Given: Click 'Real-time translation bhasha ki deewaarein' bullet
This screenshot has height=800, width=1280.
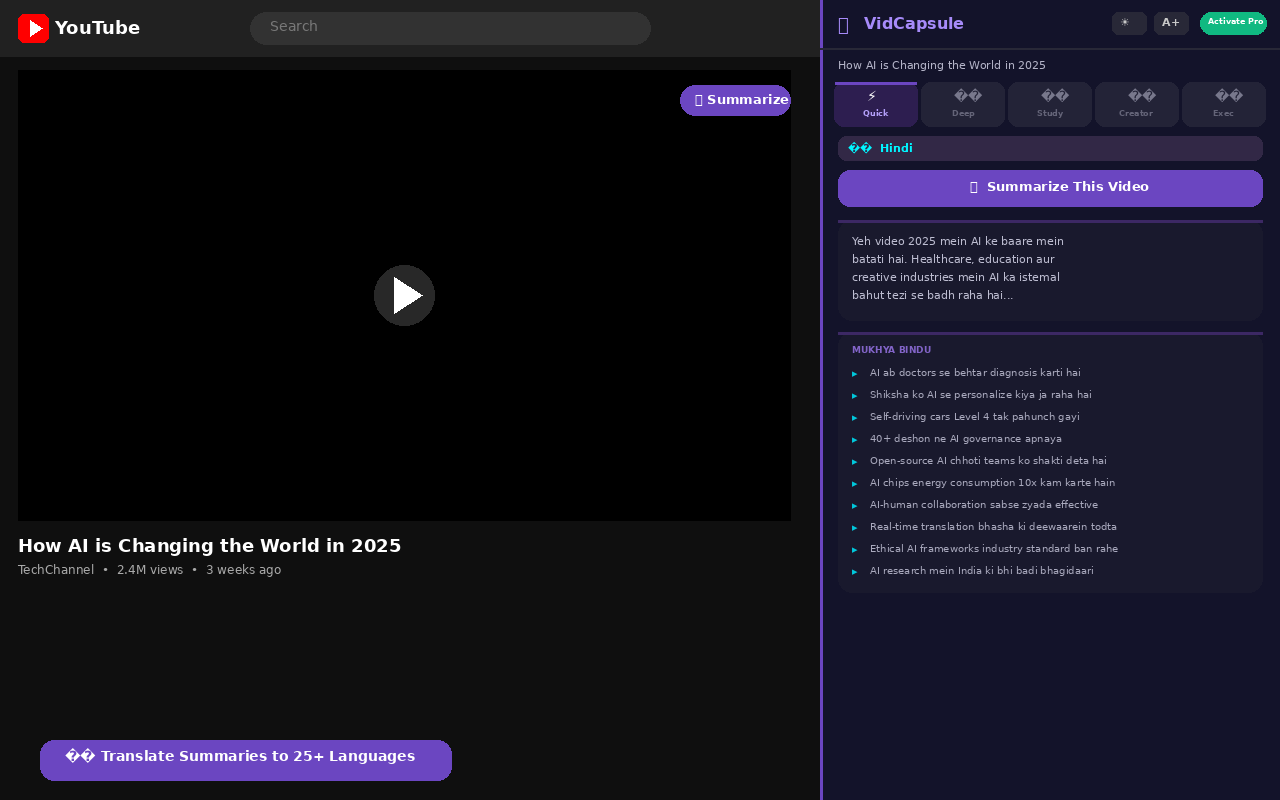Looking at the screenshot, I should point(993,527).
